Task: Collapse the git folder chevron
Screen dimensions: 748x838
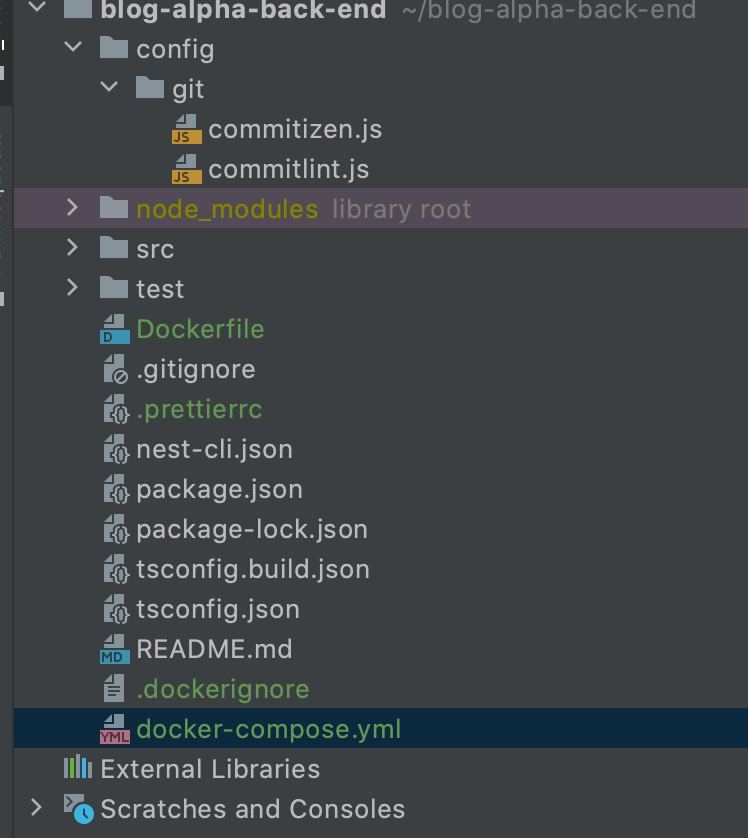Action: pyautogui.click(x=109, y=87)
